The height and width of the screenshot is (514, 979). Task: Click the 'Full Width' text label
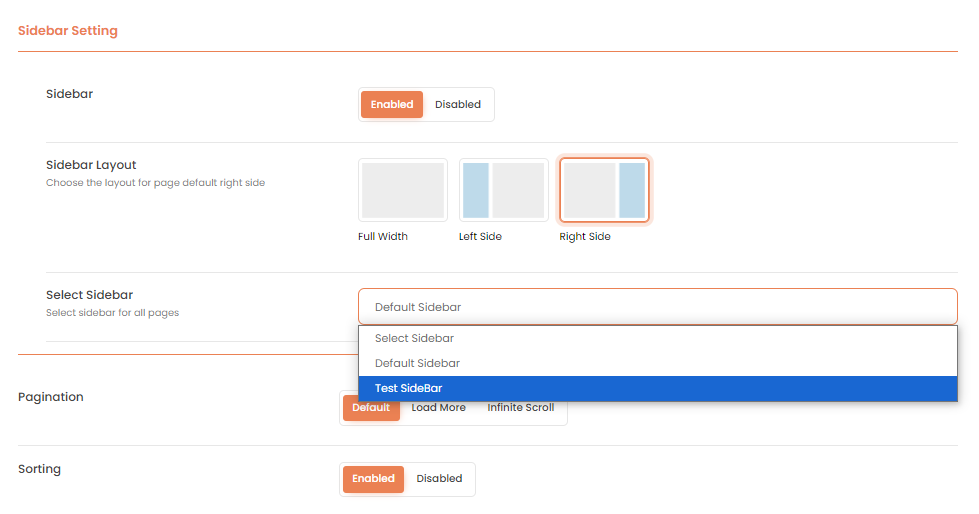pos(383,237)
